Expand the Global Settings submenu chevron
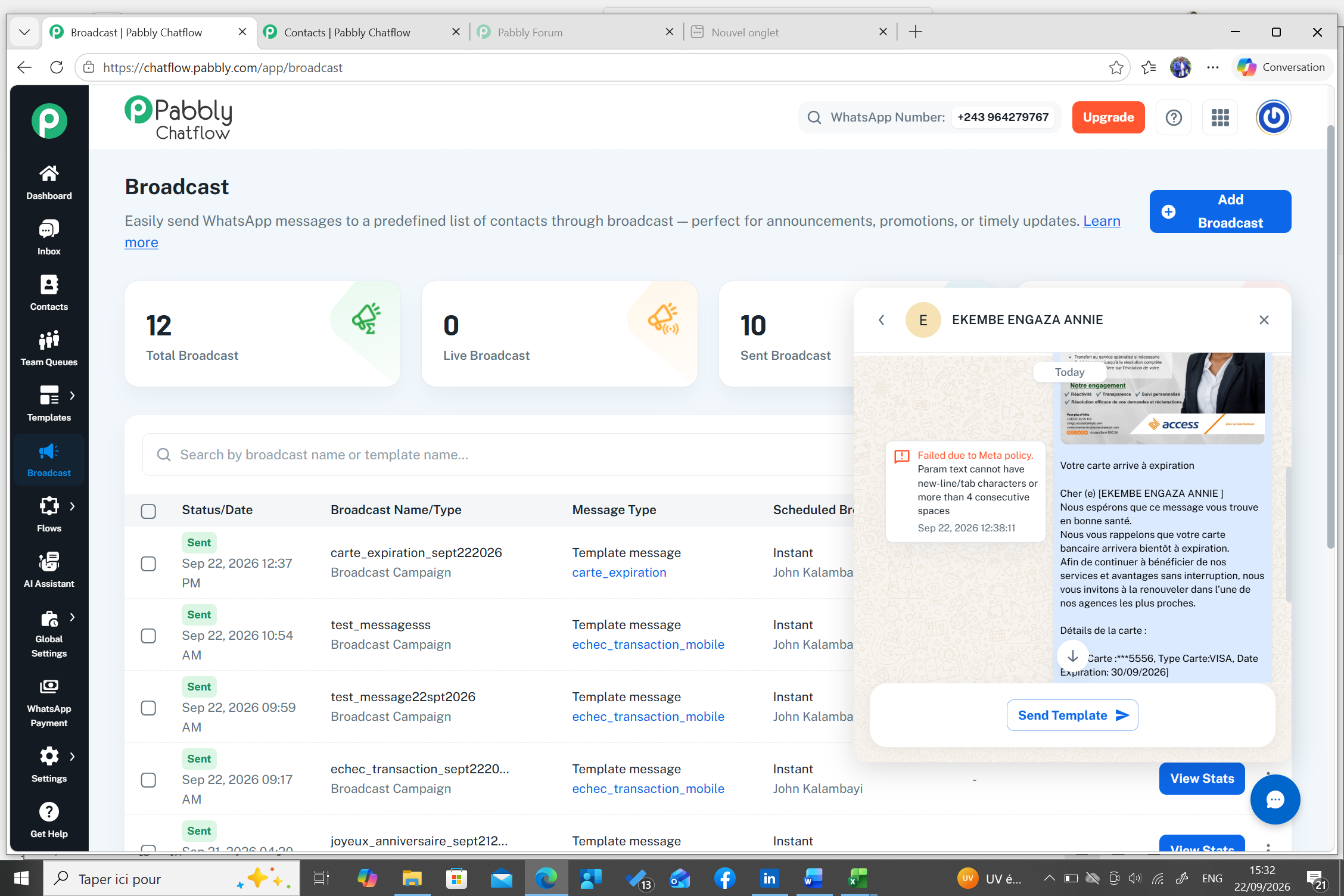The width and height of the screenshot is (1344, 896). click(72, 617)
